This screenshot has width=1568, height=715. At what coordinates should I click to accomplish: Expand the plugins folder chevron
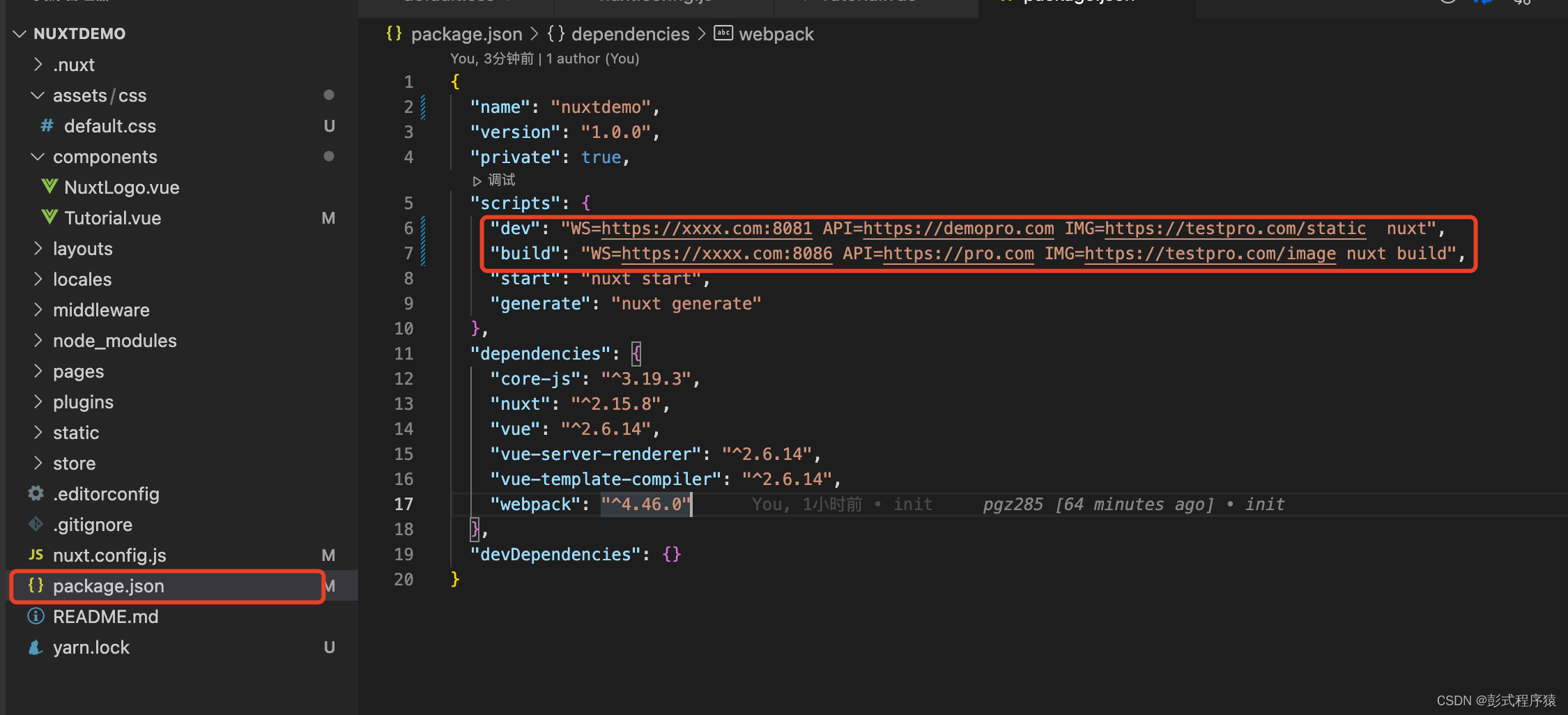click(38, 402)
